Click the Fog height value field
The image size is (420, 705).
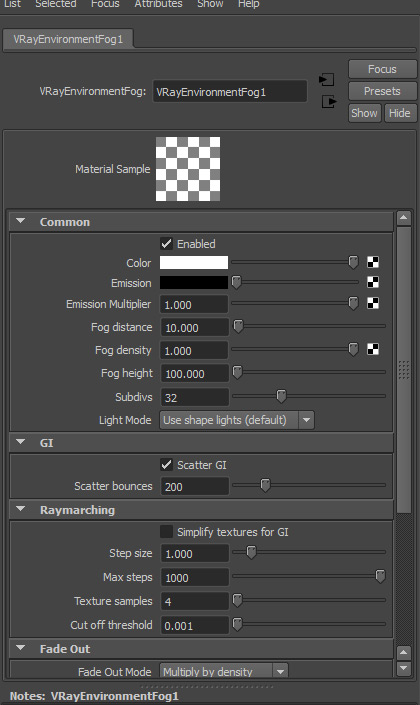coord(194,373)
